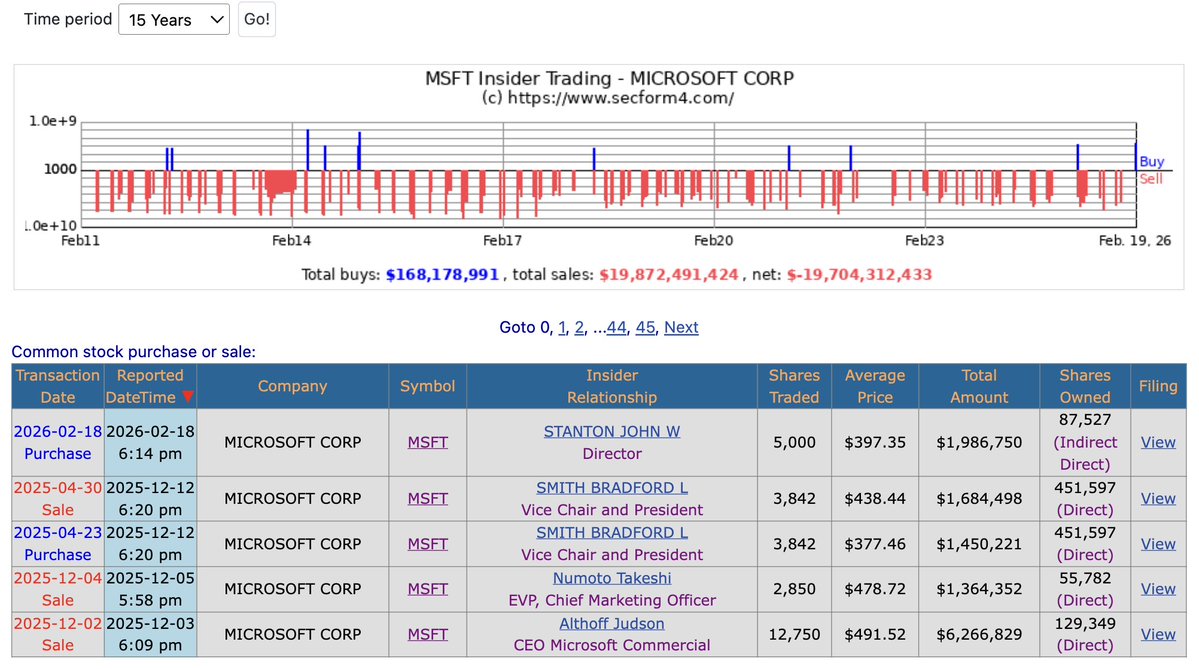View the filing for Althoff Judson's sale

(x=1157, y=634)
